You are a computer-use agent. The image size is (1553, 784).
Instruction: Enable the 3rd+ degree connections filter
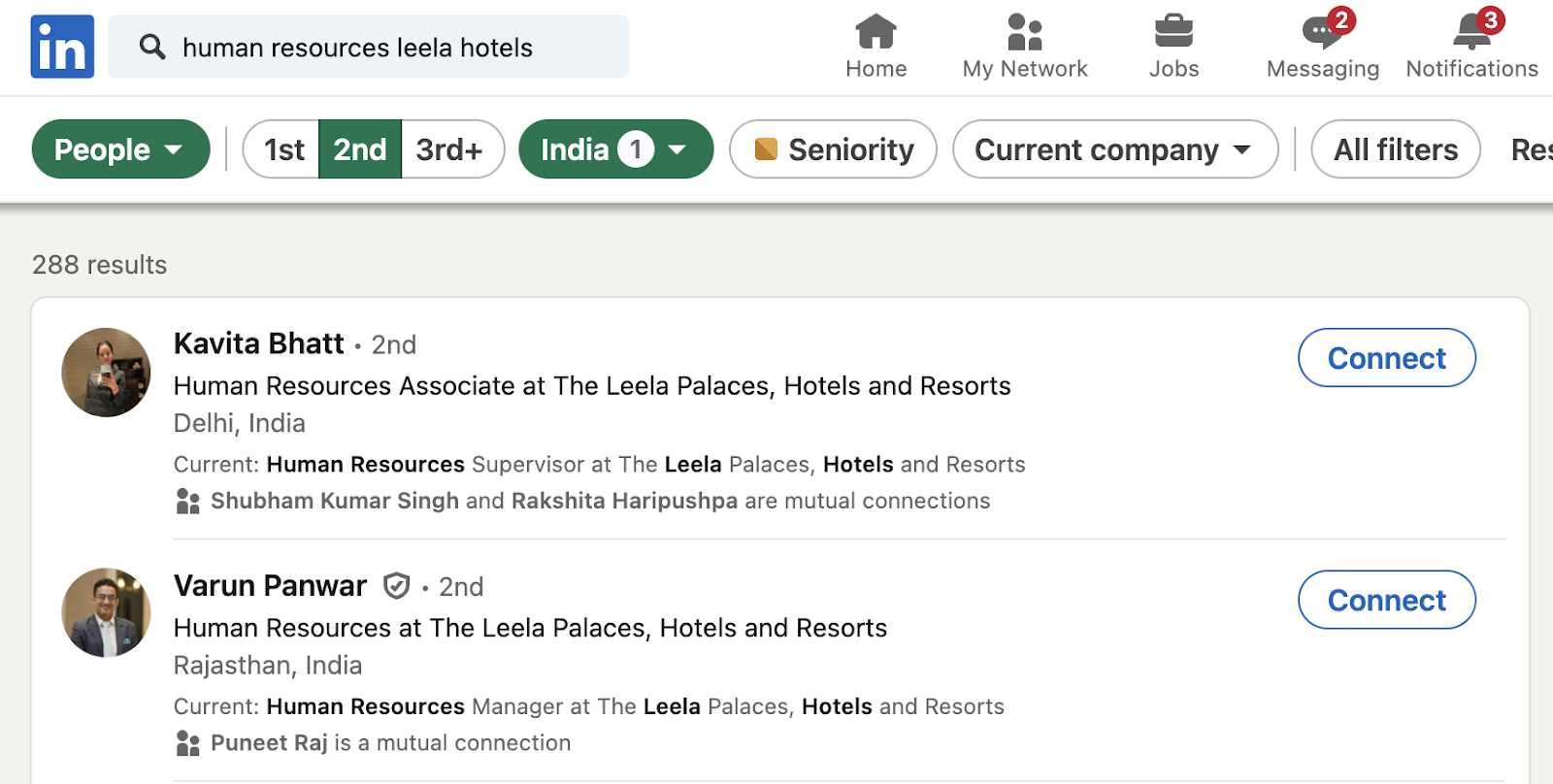coord(449,149)
